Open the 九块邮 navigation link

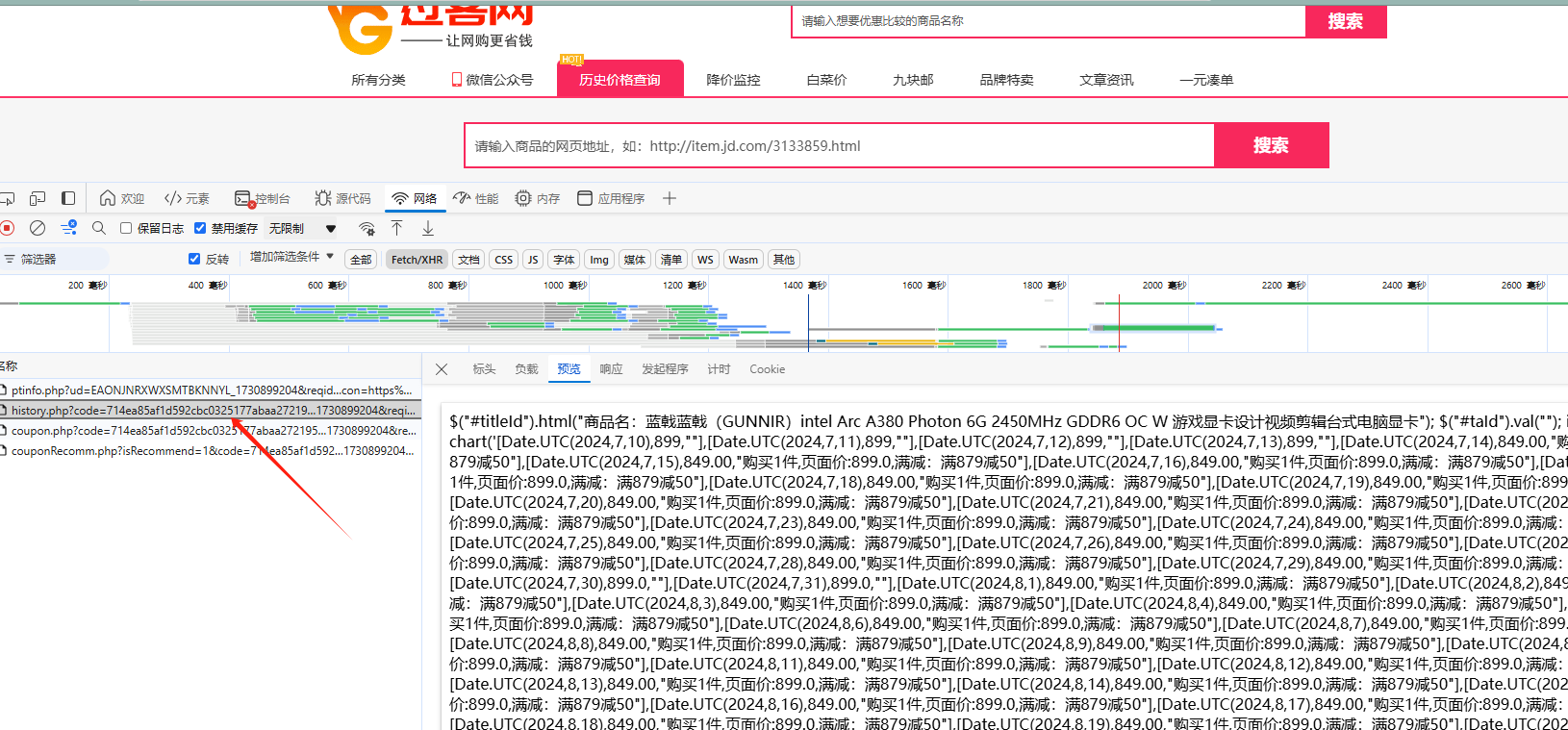pos(913,80)
